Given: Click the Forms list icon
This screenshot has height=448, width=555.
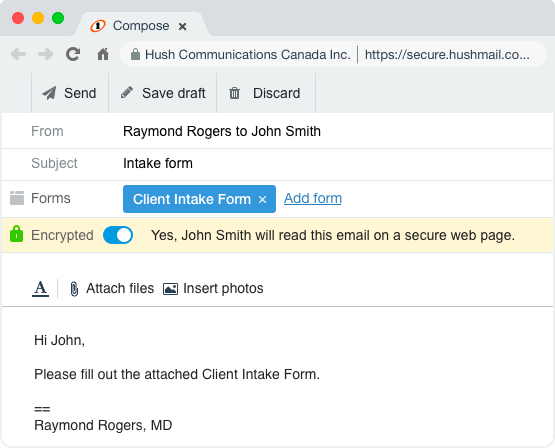Looking at the screenshot, I should (17, 198).
